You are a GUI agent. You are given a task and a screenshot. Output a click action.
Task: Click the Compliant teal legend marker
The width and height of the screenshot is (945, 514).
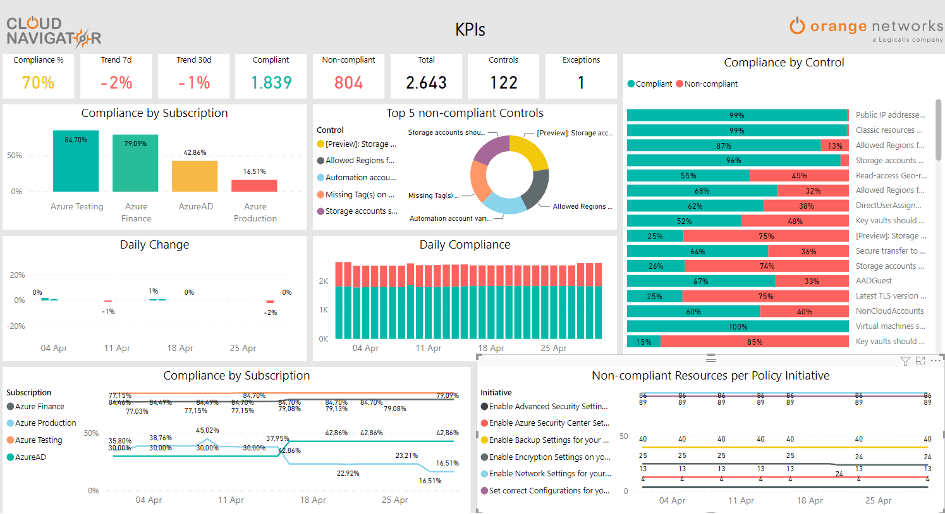pyautogui.click(x=631, y=84)
